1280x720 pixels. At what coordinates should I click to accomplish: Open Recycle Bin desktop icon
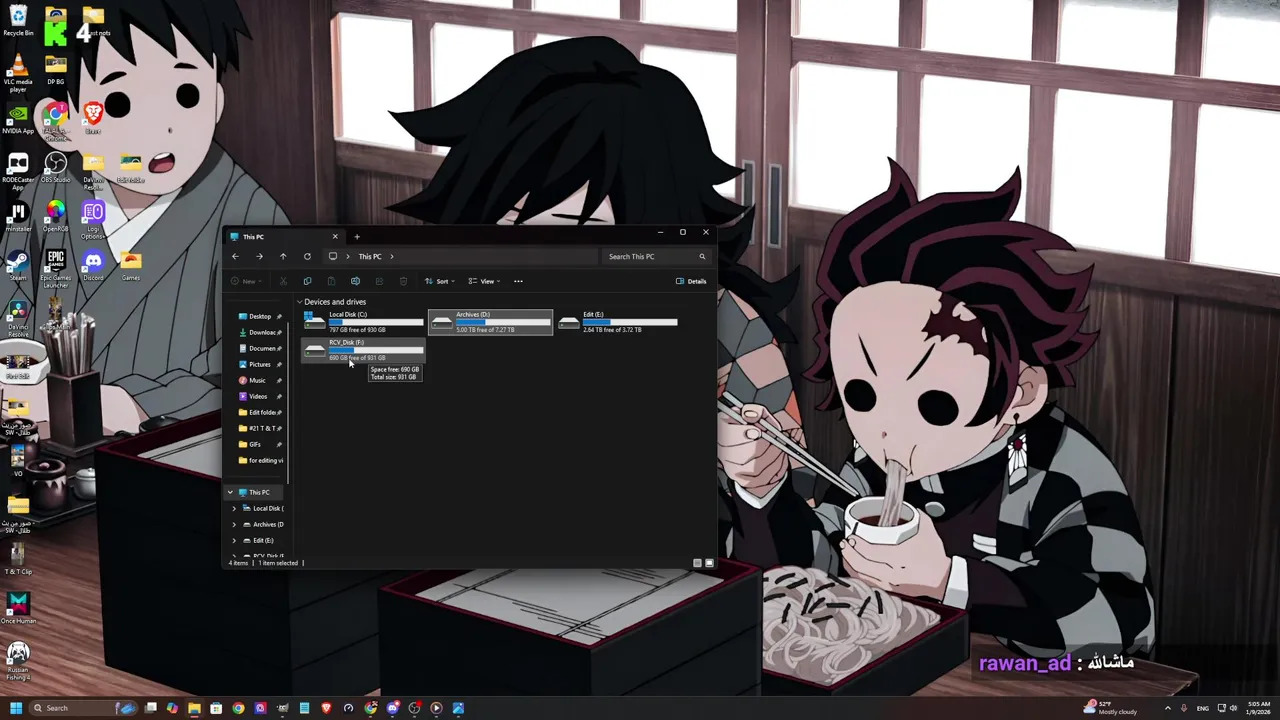[18, 20]
